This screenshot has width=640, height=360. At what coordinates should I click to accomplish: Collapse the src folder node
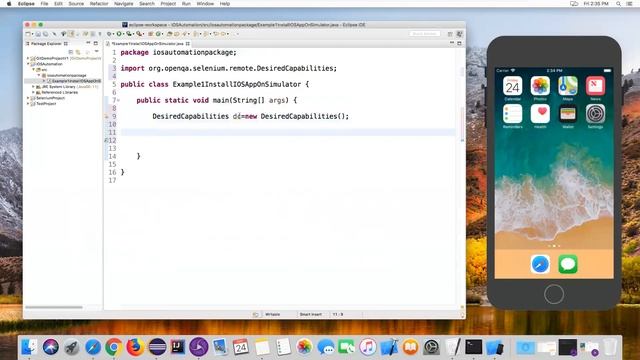[33, 70]
